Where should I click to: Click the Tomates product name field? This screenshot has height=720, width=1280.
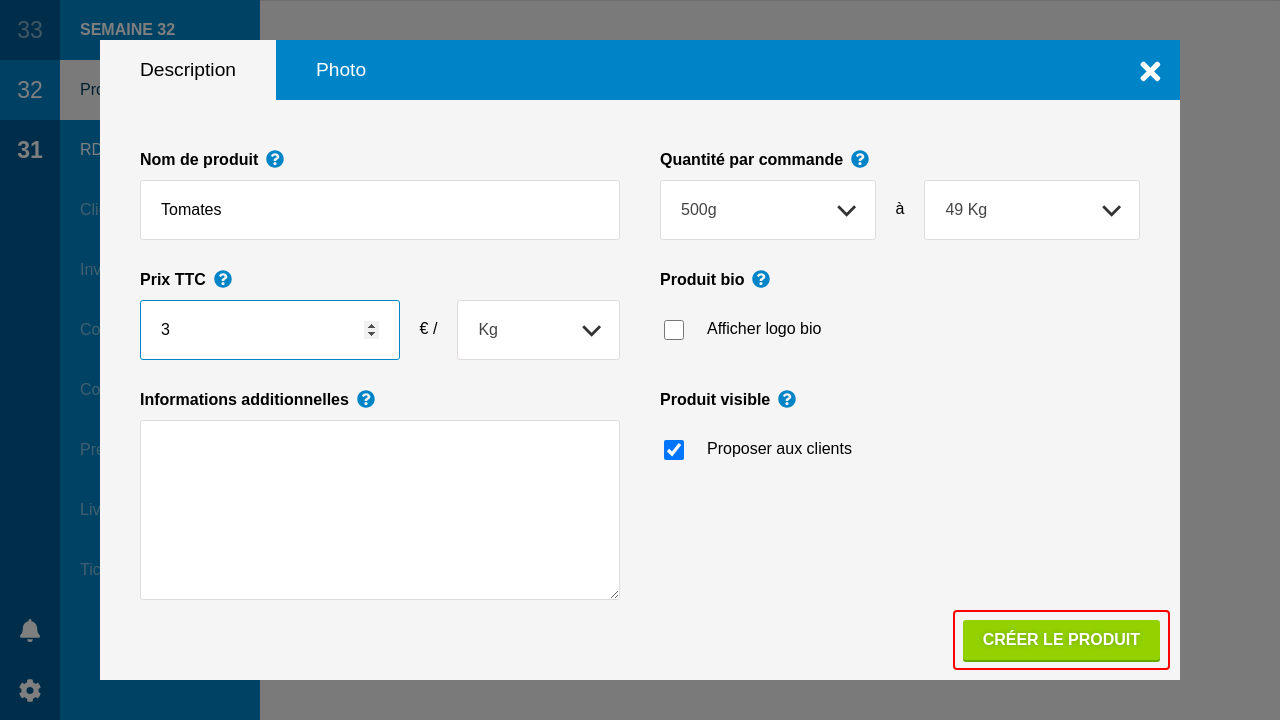[380, 210]
